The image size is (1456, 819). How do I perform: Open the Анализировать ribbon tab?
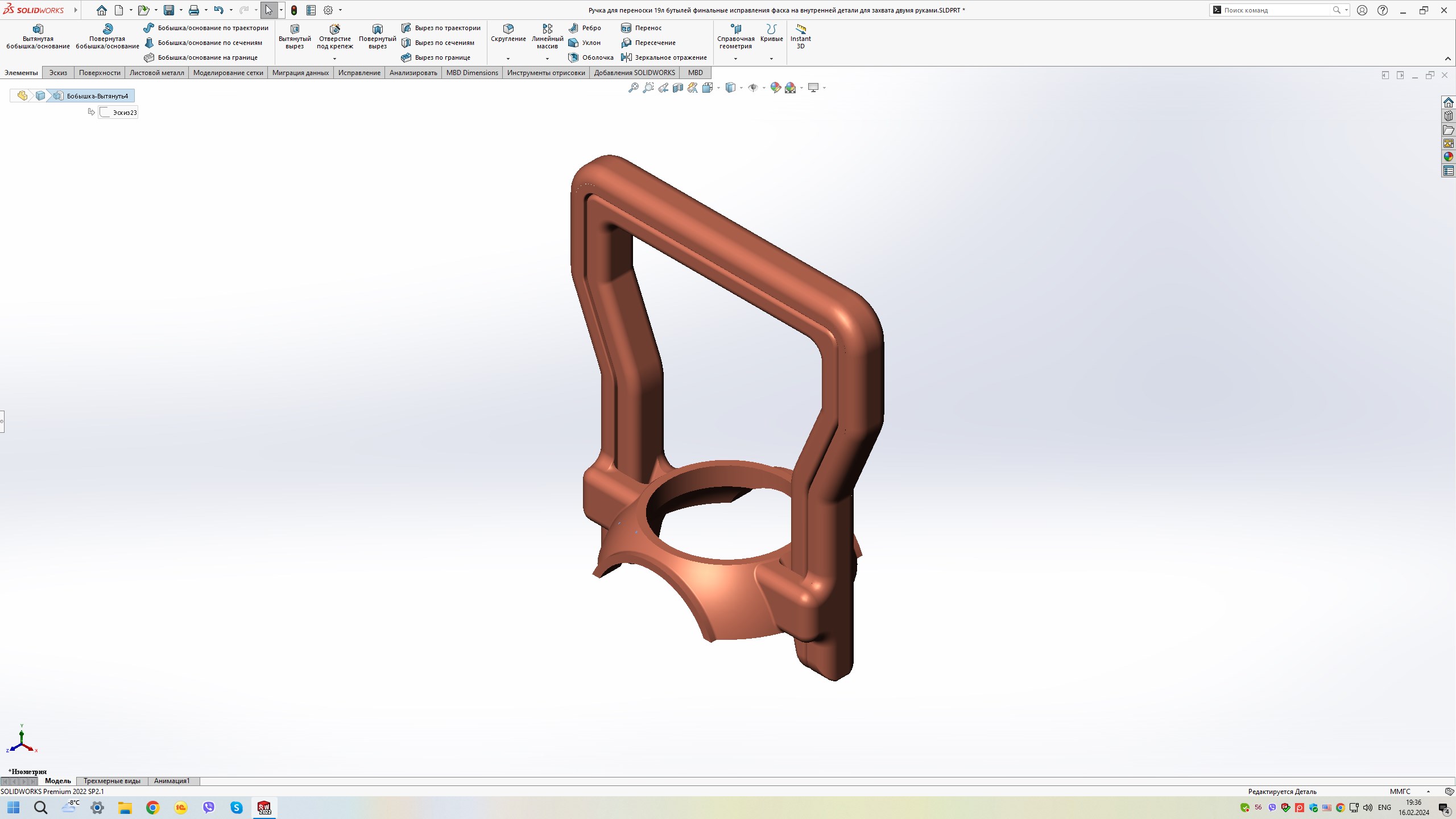point(413,73)
